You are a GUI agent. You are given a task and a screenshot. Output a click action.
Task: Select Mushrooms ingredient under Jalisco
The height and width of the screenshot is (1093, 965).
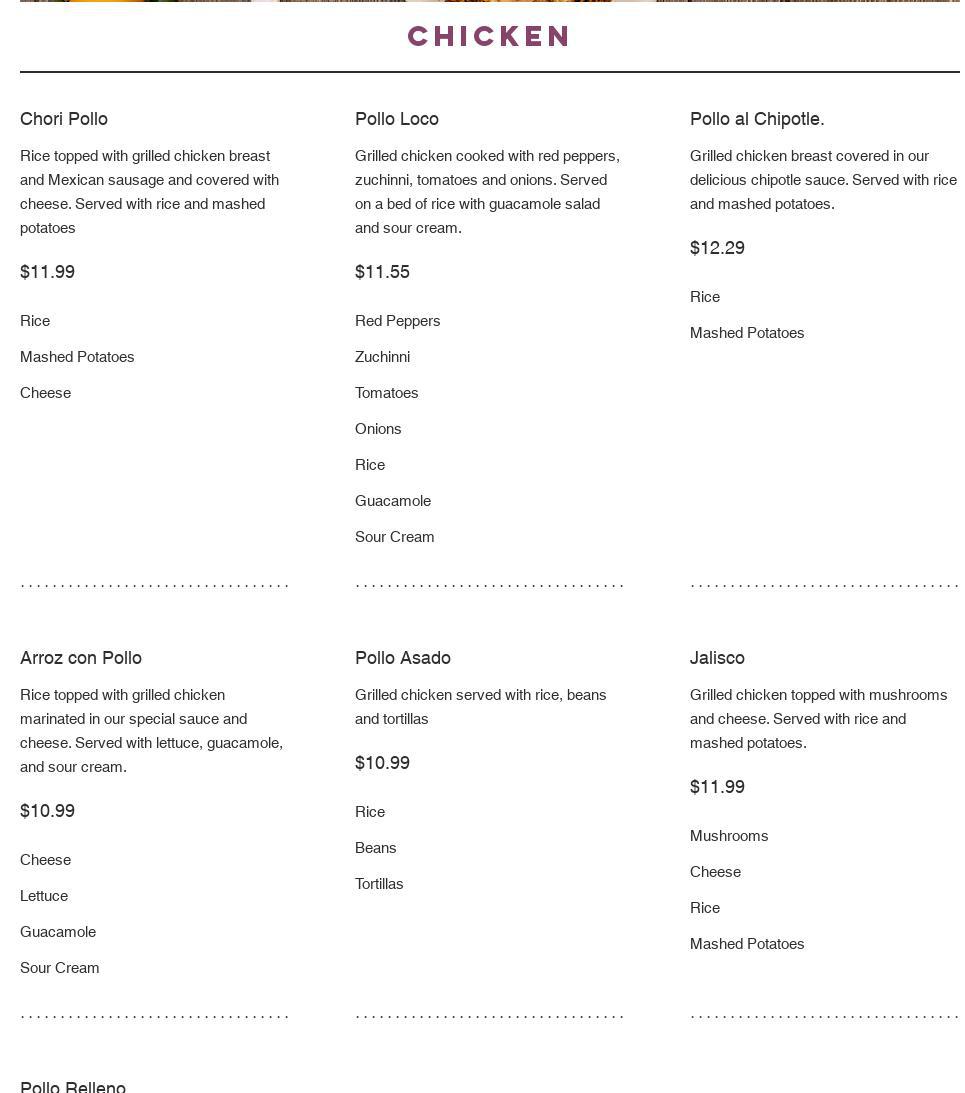pyautogui.click(x=729, y=836)
